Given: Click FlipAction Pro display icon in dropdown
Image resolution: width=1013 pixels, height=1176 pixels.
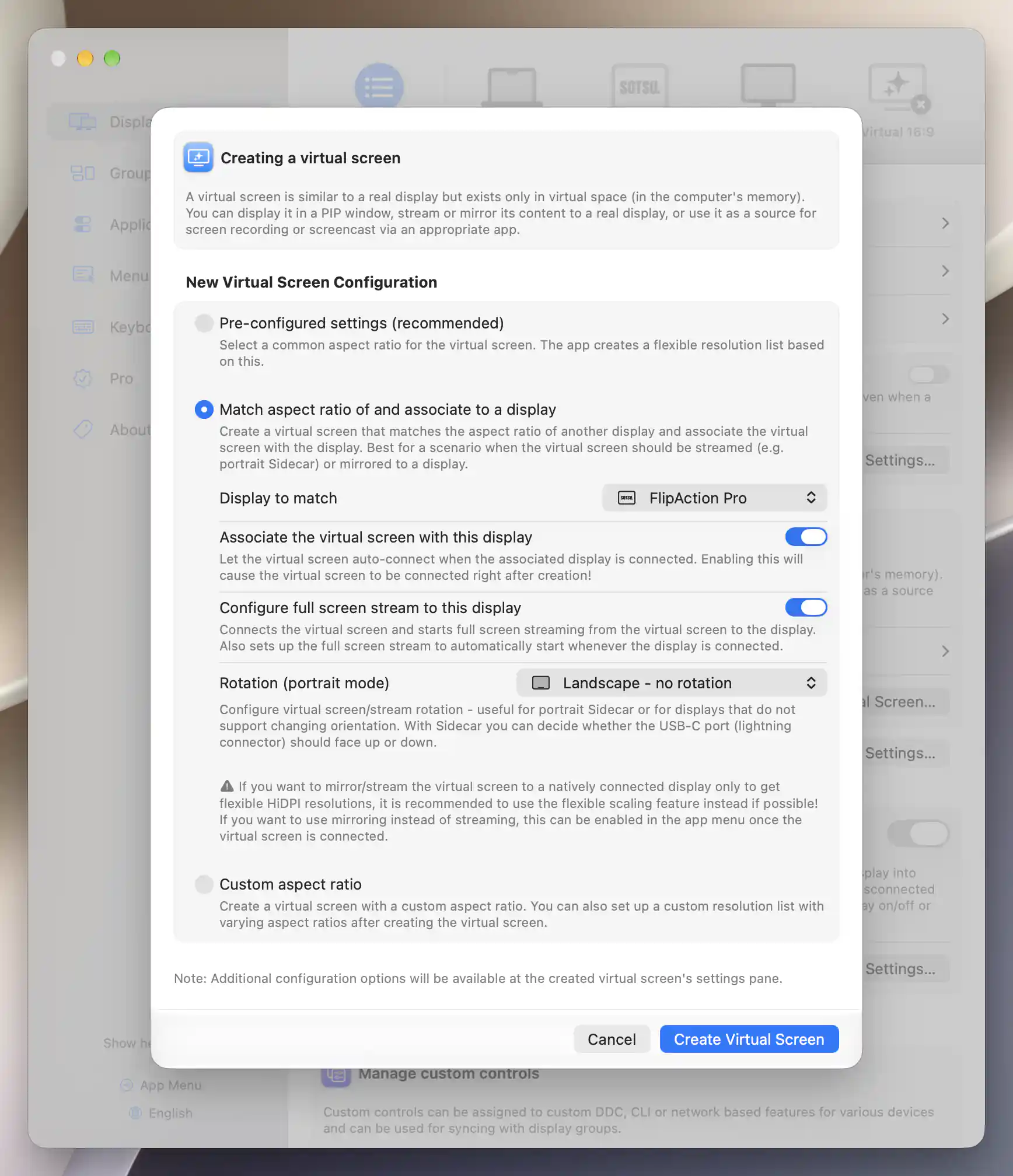Looking at the screenshot, I should pyautogui.click(x=627, y=498).
